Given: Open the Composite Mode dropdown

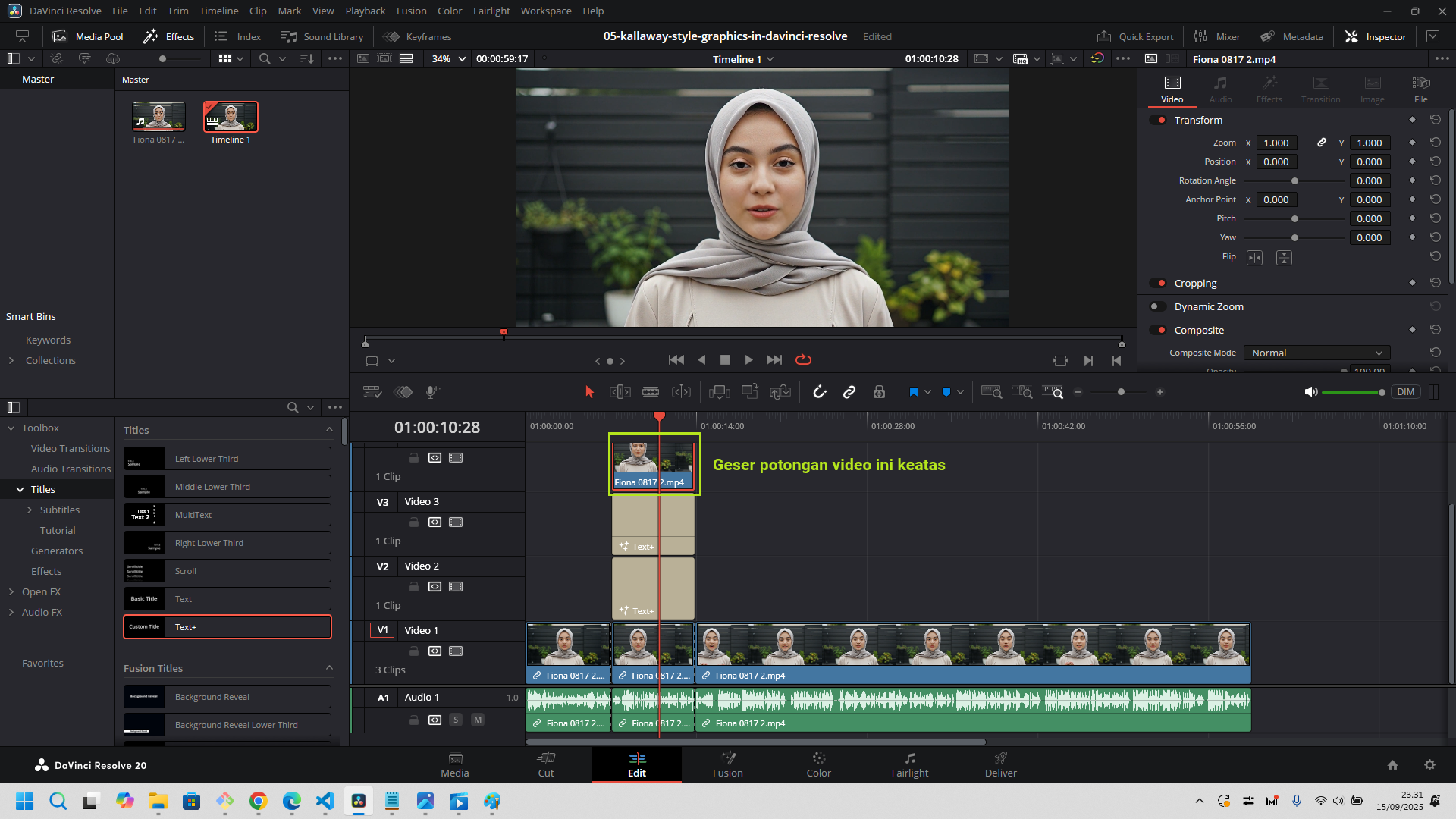Looking at the screenshot, I should tap(1316, 353).
